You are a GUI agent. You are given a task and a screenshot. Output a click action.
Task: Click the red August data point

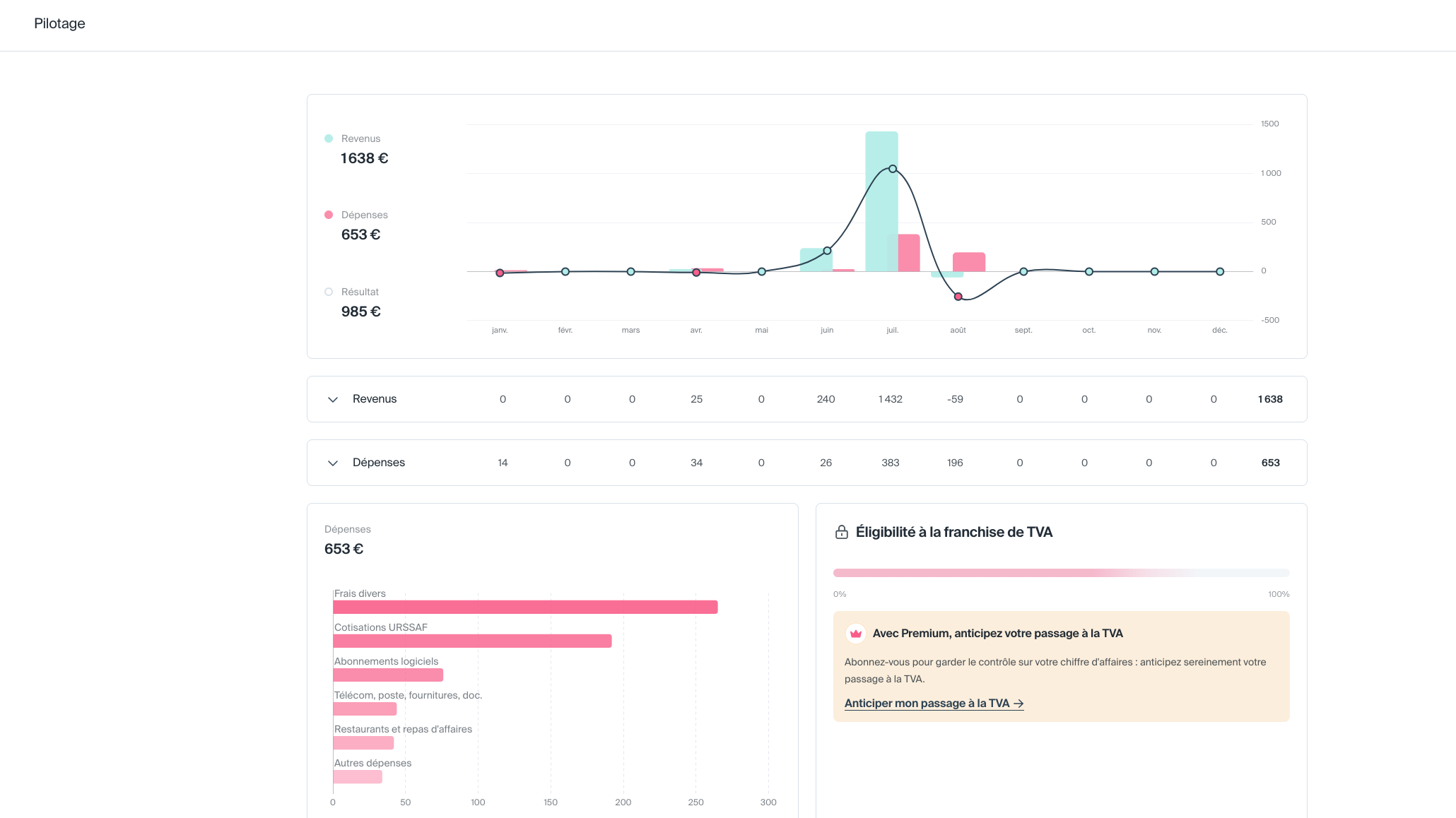[x=958, y=297]
